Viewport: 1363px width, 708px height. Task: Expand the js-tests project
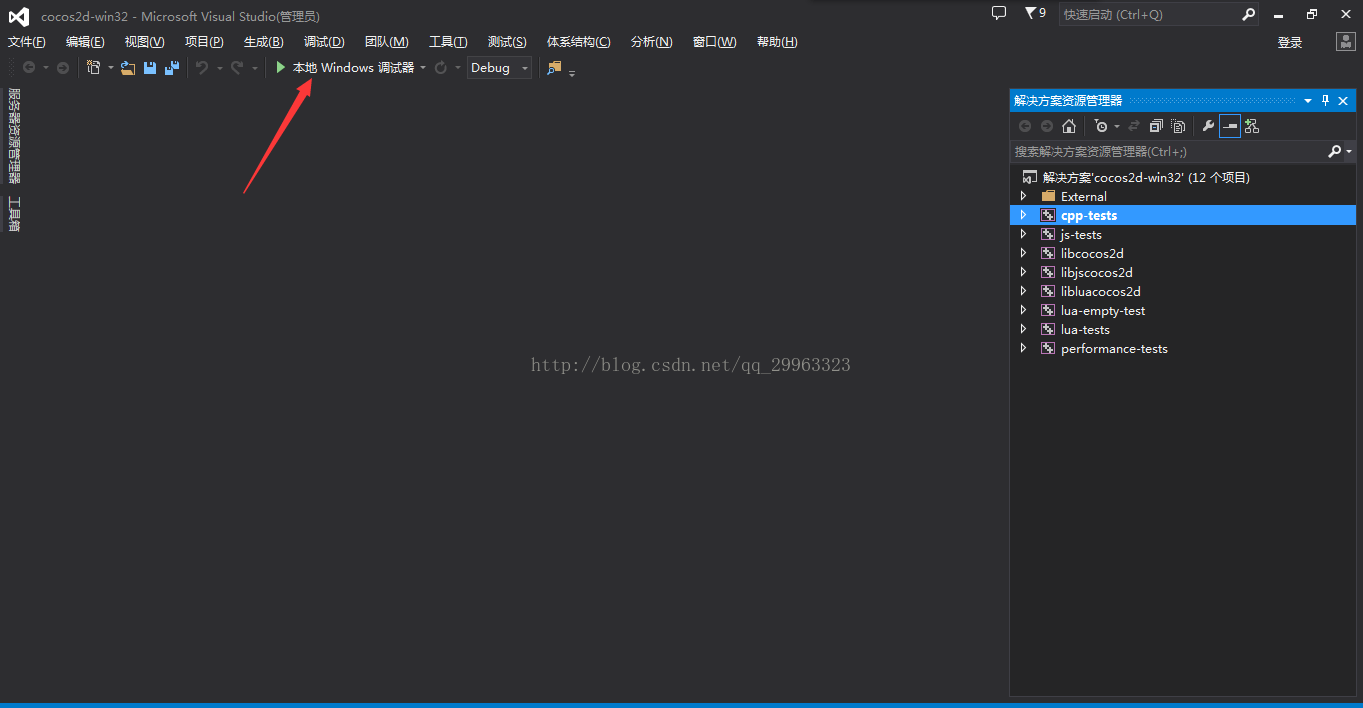(1023, 235)
